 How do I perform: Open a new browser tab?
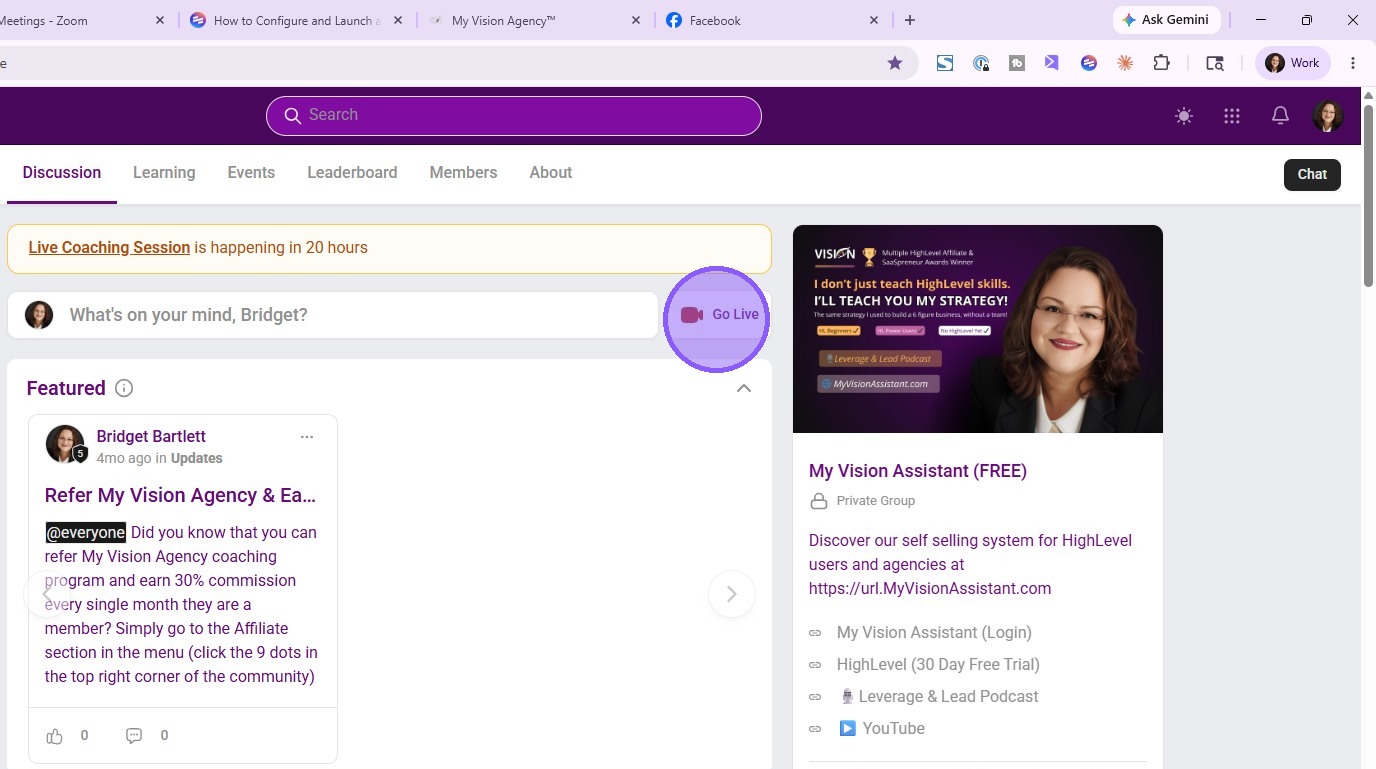point(909,20)
